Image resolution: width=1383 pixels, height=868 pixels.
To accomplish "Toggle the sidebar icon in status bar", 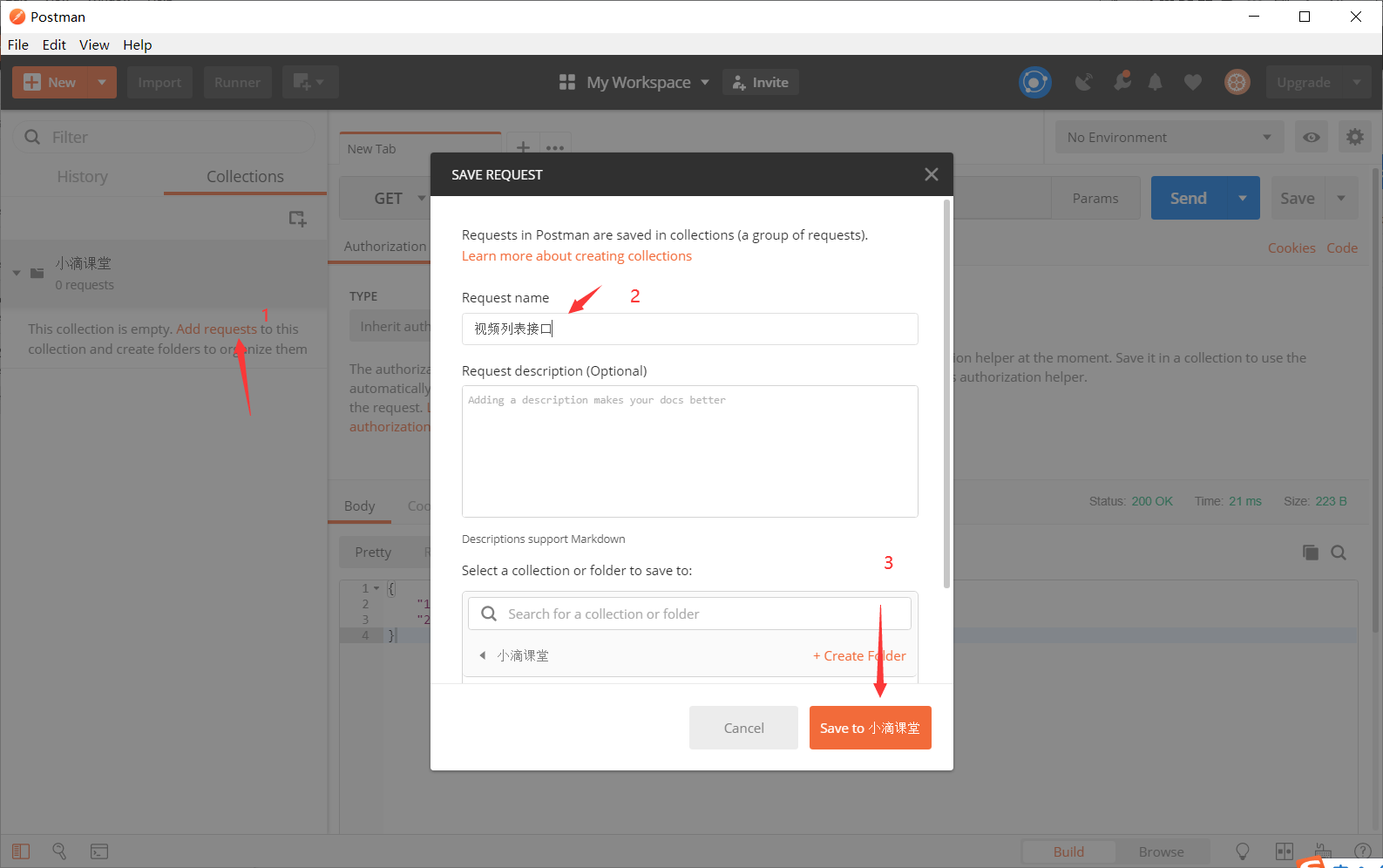I will (x=21, y=851).
